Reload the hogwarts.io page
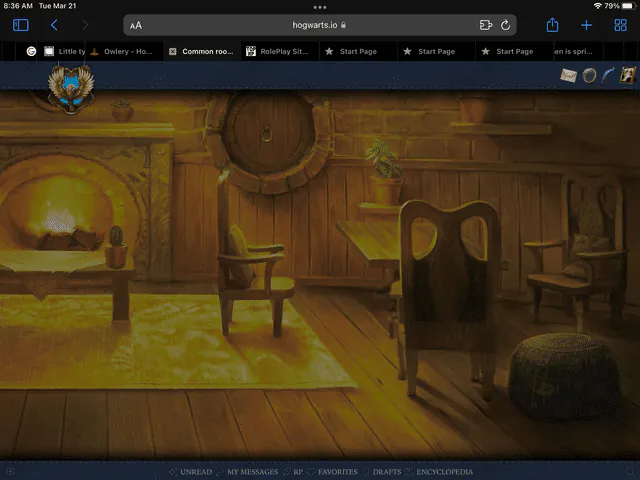640x480 pixels. coord(505,25)
